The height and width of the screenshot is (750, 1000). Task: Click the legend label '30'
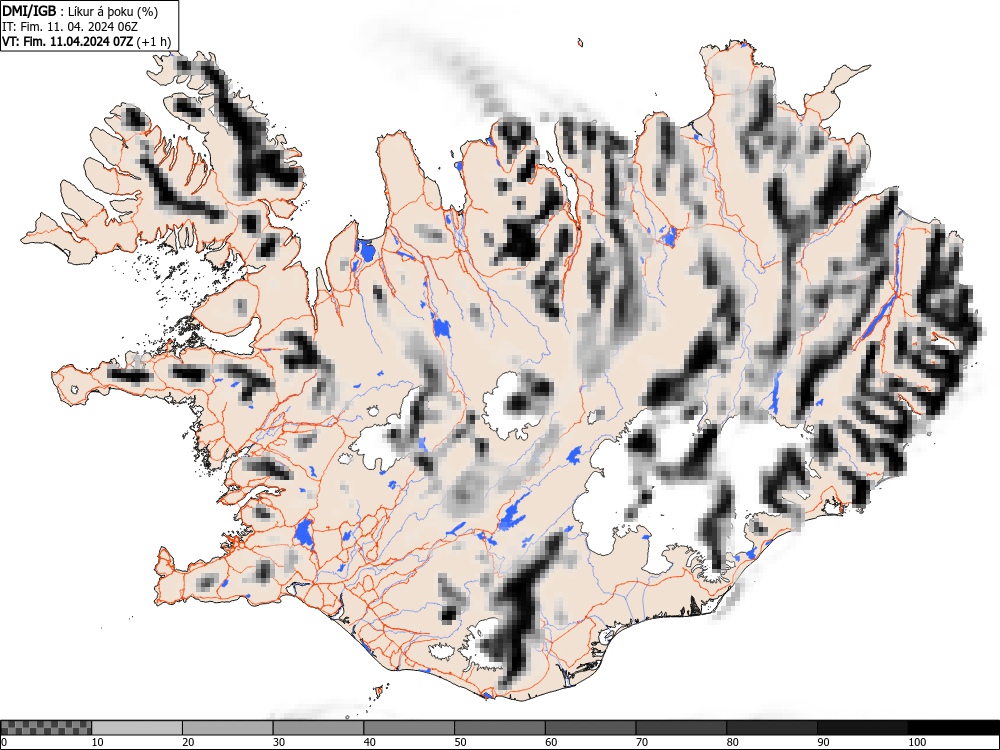(279, 742)
